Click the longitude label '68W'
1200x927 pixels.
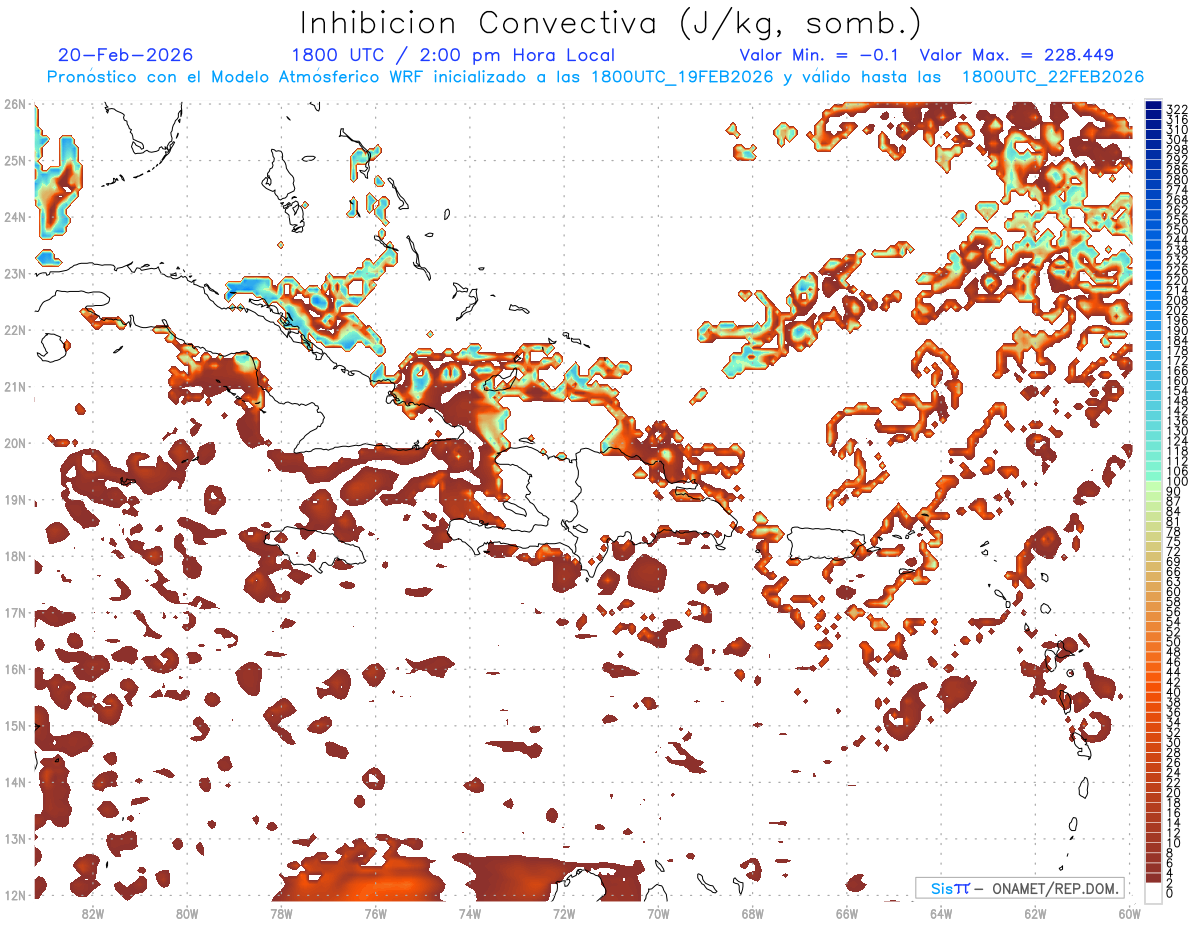[753, 913]
